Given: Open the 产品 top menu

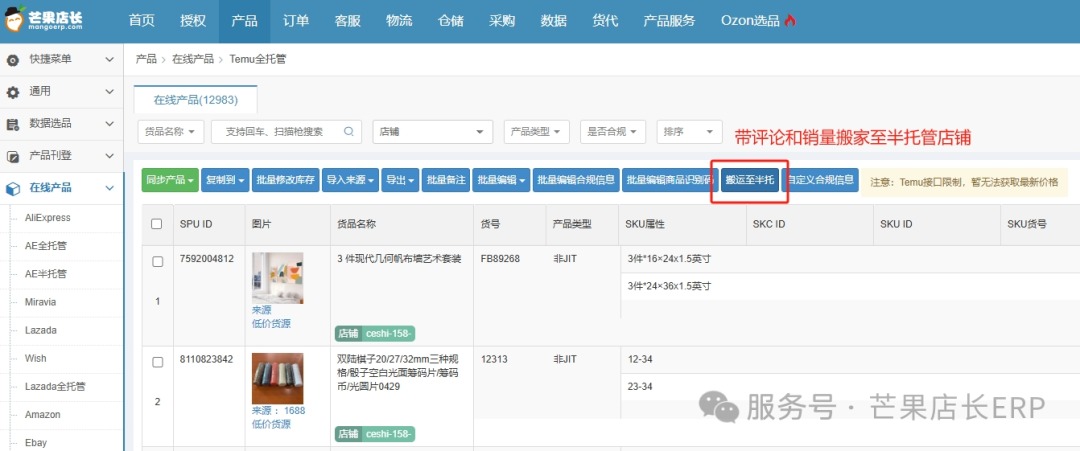Looking at the screenshot, I should pos(245,21).
